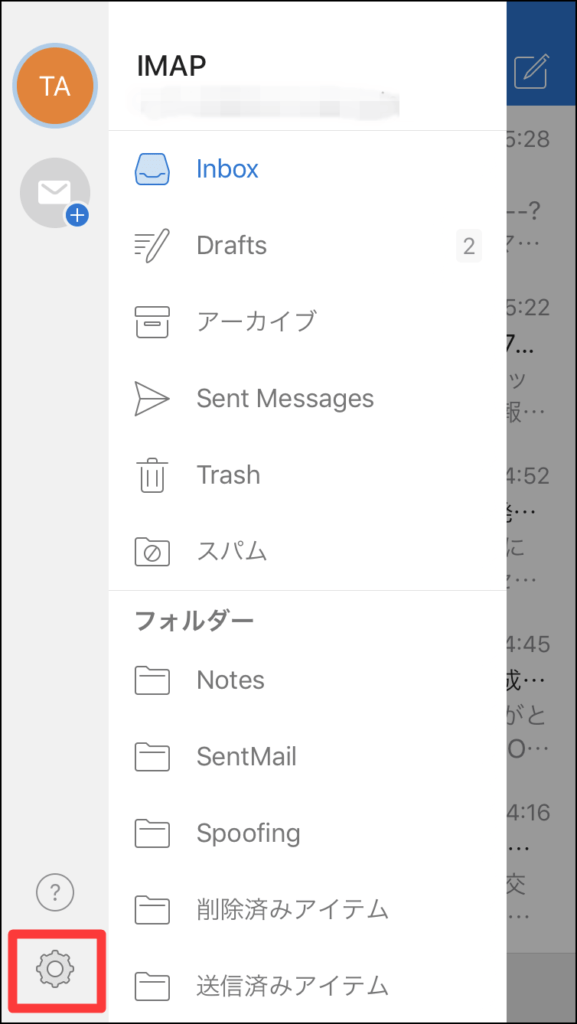Select the スパム blocked-mail icon

point(152,551)
